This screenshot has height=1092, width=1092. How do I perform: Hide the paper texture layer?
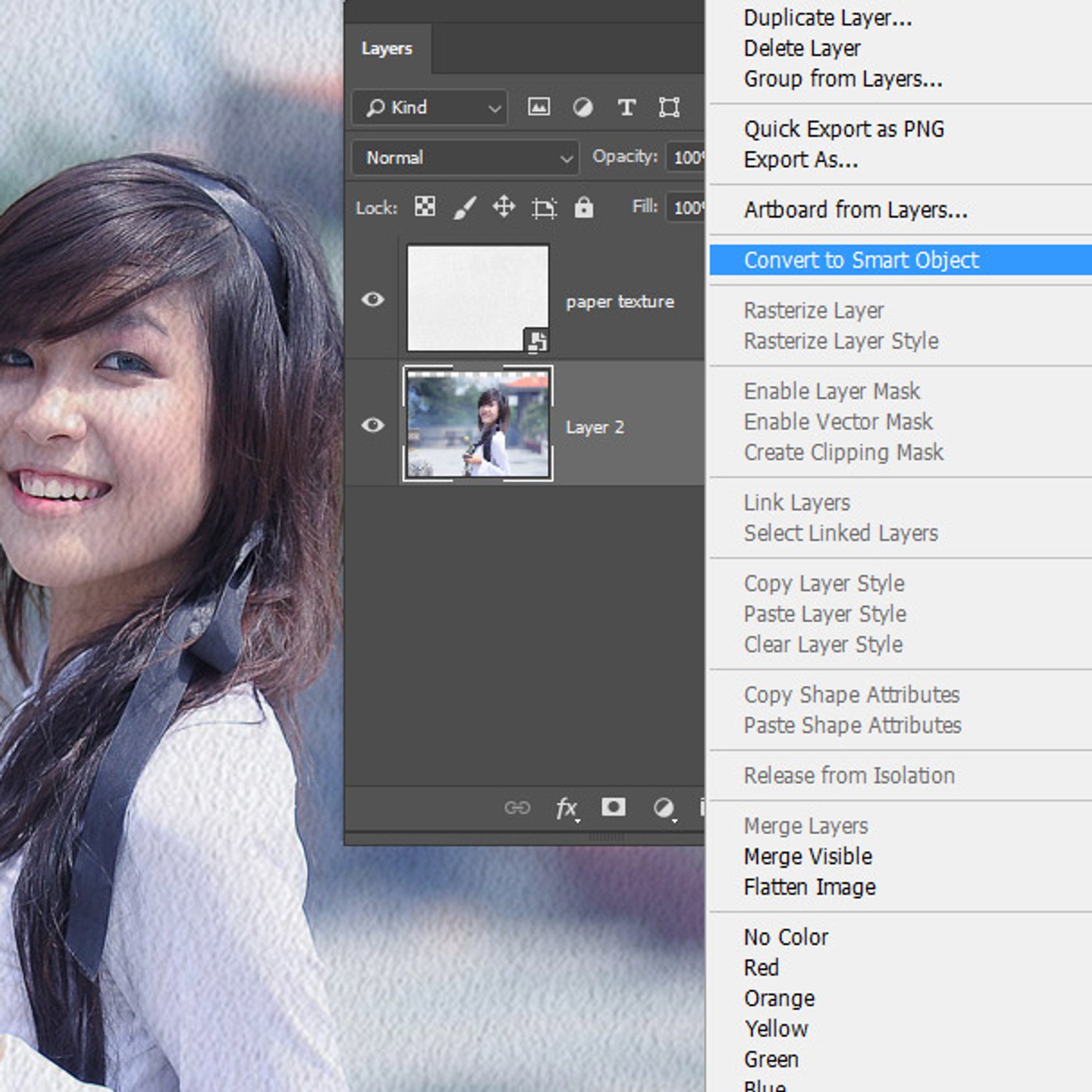(x=374, y=299)
